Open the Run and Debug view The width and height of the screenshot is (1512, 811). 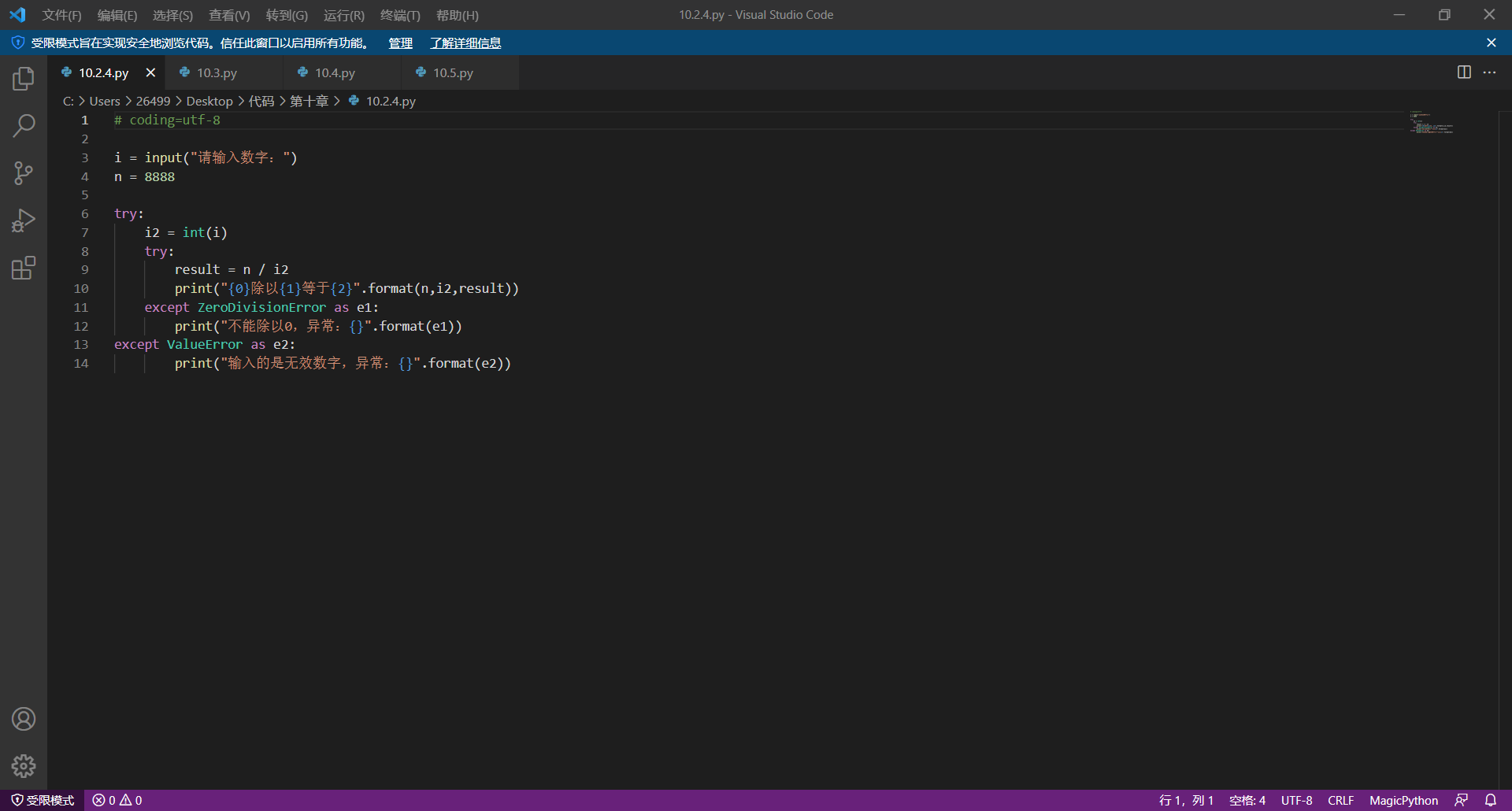[24, 220]
